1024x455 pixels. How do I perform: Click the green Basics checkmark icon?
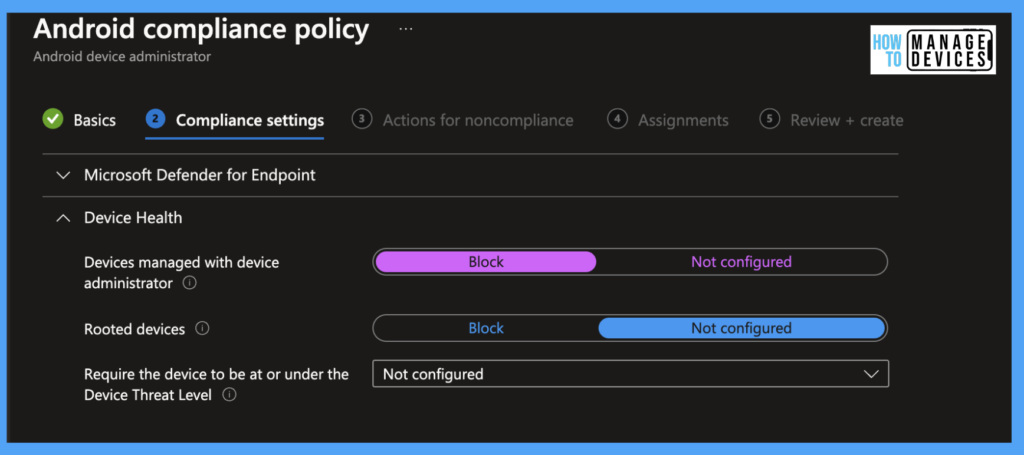point(52,119)
